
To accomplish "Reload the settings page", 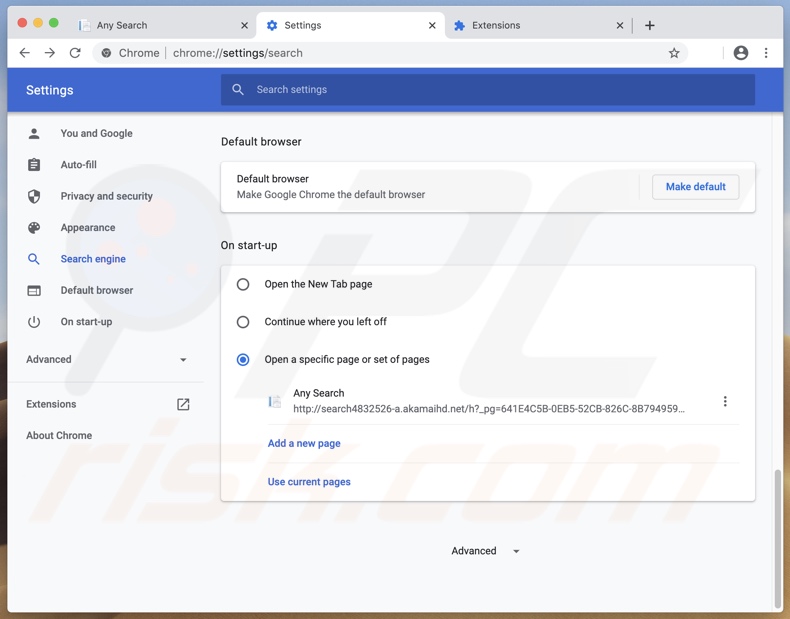I will point(75,53).
